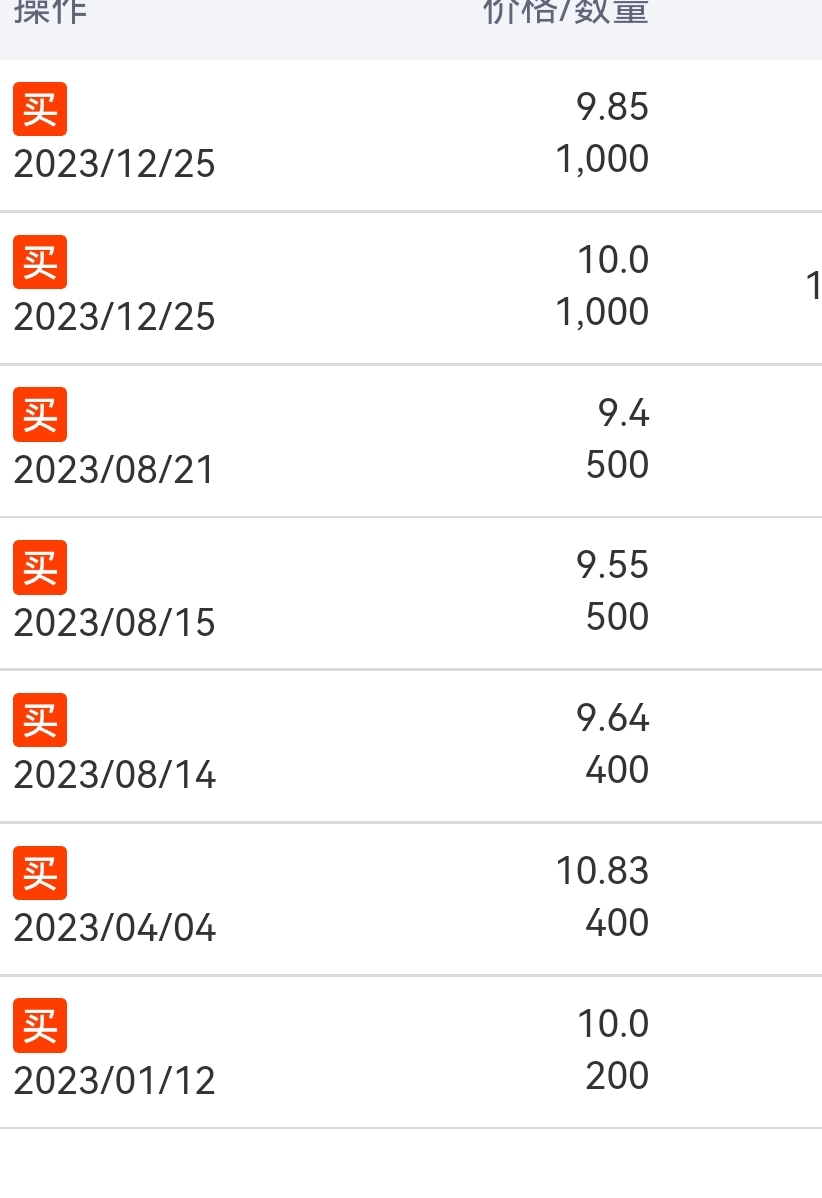Tap the 买 icon dated 2023/04/04
This screenshot has height=1198, width=822.
coord(40,873)
